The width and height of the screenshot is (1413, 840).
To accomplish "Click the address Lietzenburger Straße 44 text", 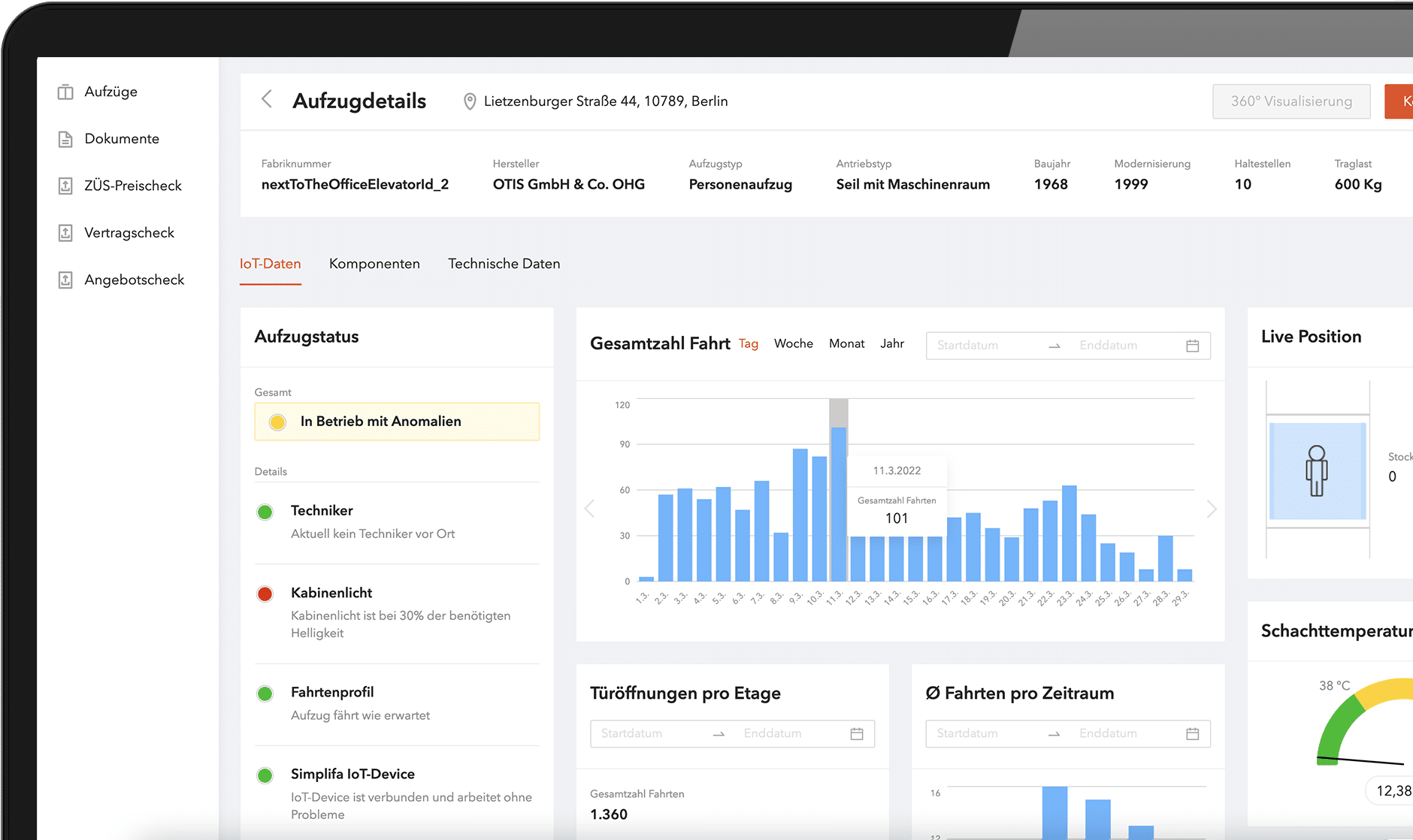I will (x=606, y=101).
